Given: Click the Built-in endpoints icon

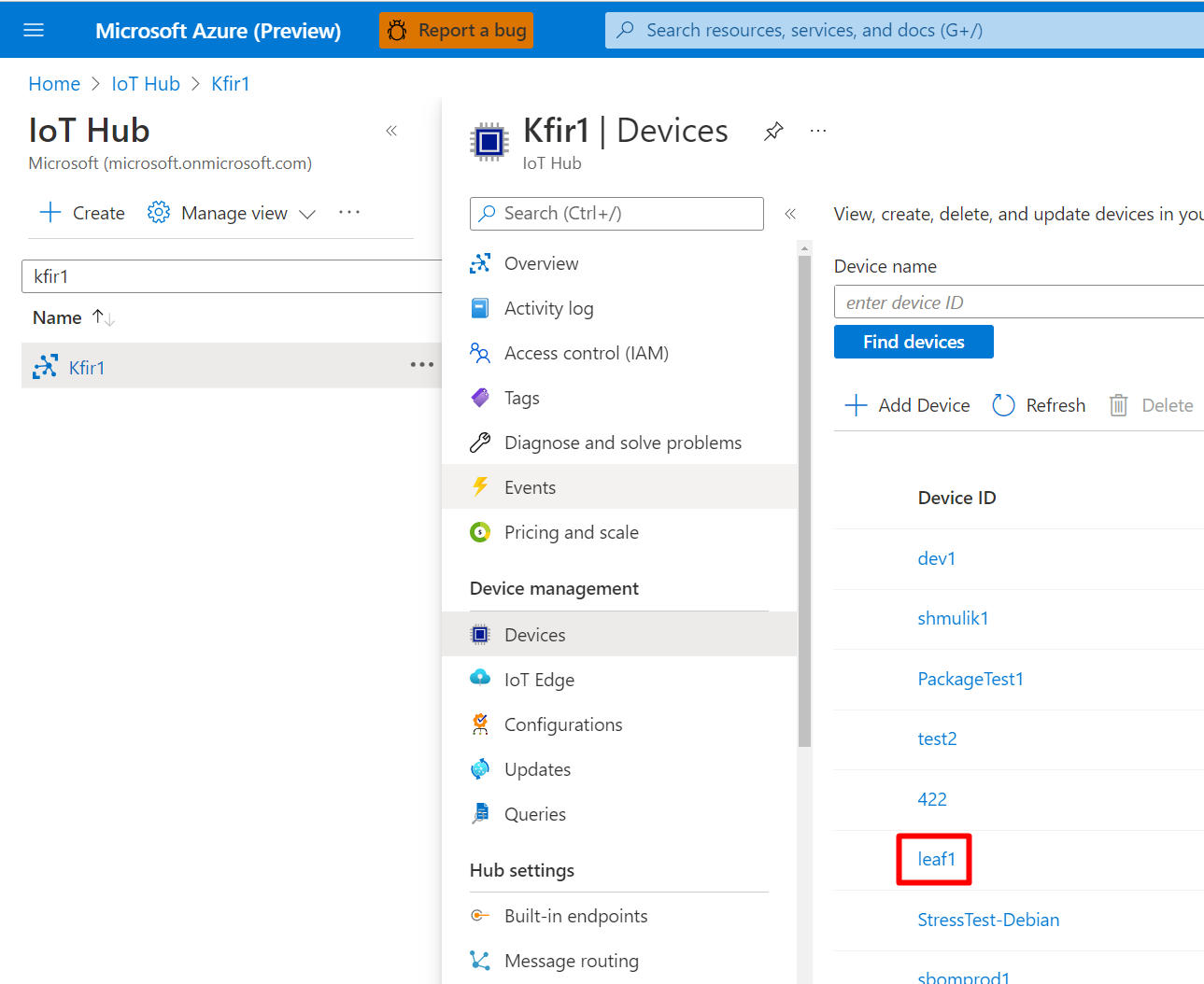Looking at the screenshot, I should pos(480,915).
